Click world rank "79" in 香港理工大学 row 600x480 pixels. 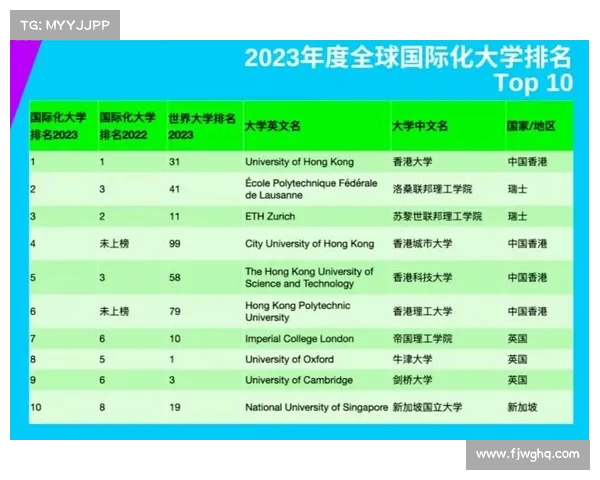tap(174, 311)
